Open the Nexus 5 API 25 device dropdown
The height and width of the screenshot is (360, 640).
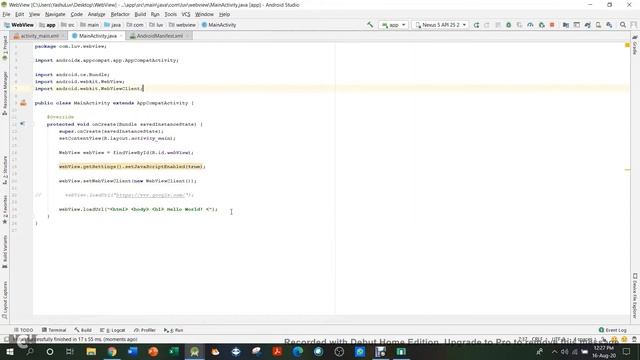pos(440,25)
